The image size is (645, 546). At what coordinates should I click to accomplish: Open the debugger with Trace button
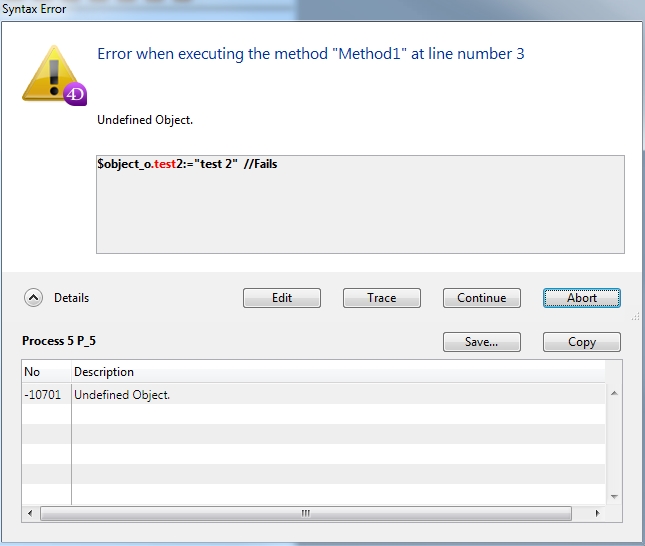[x=381, y=298]
